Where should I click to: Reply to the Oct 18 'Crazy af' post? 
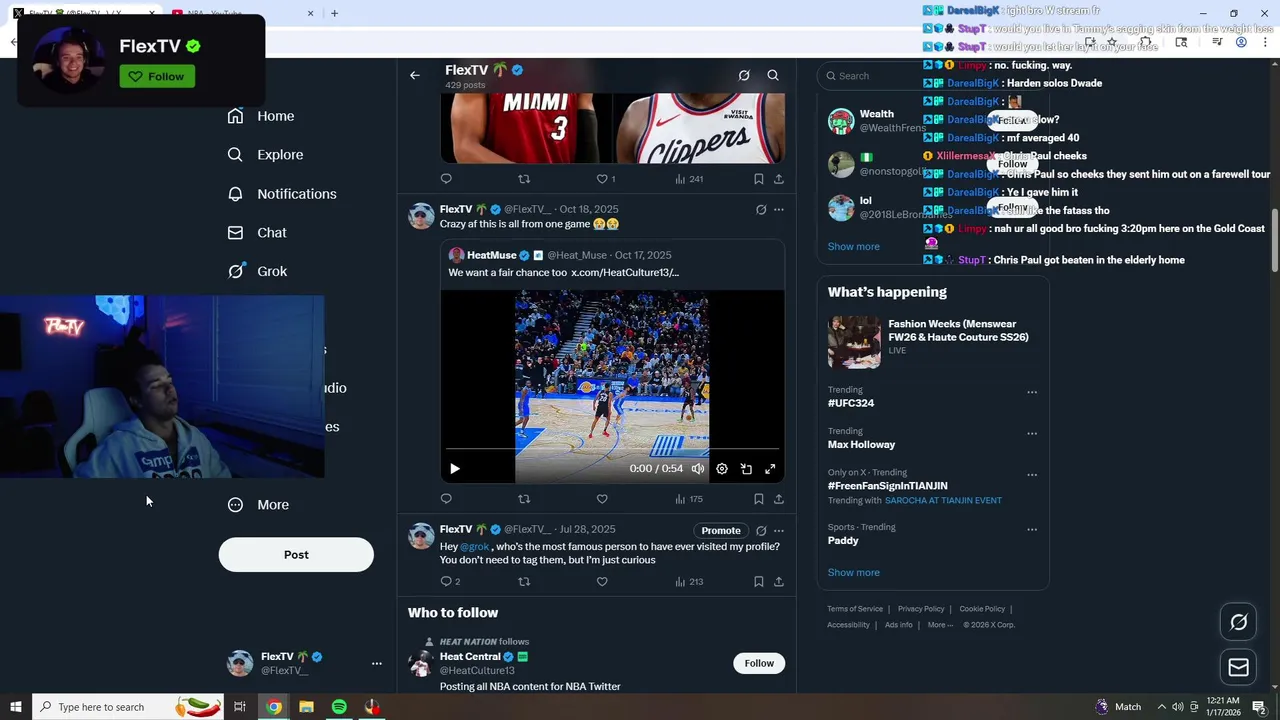click(446, 499)
